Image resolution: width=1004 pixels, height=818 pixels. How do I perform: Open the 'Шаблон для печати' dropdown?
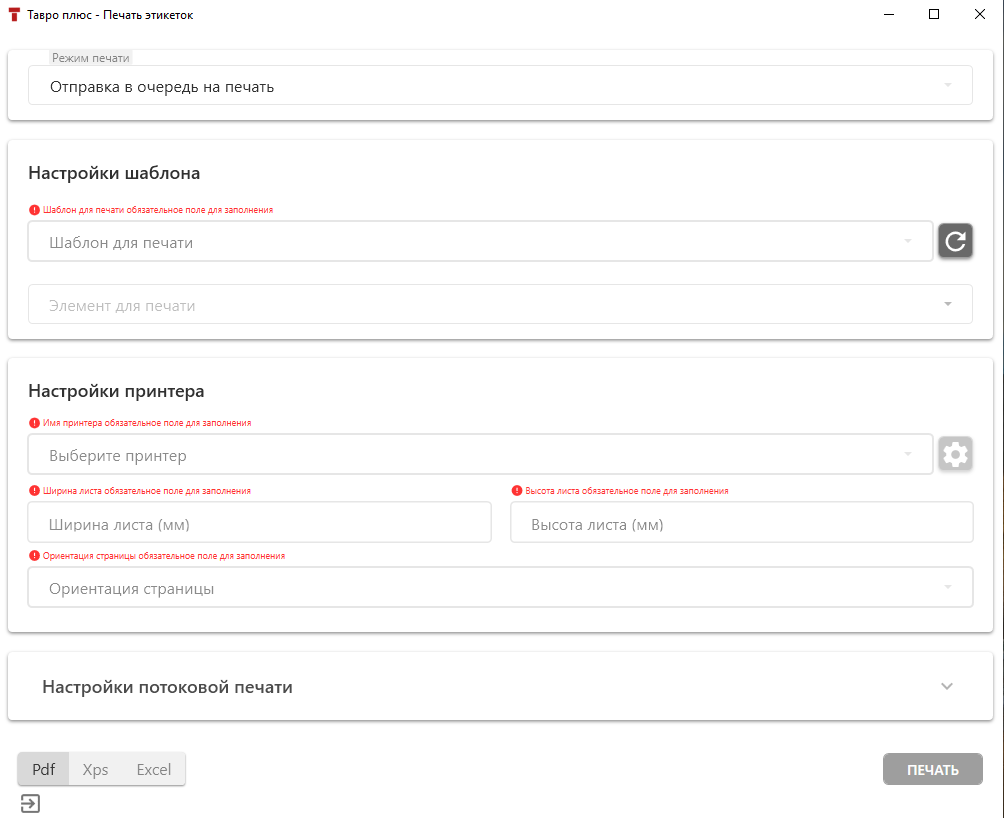tap(480, 242)
